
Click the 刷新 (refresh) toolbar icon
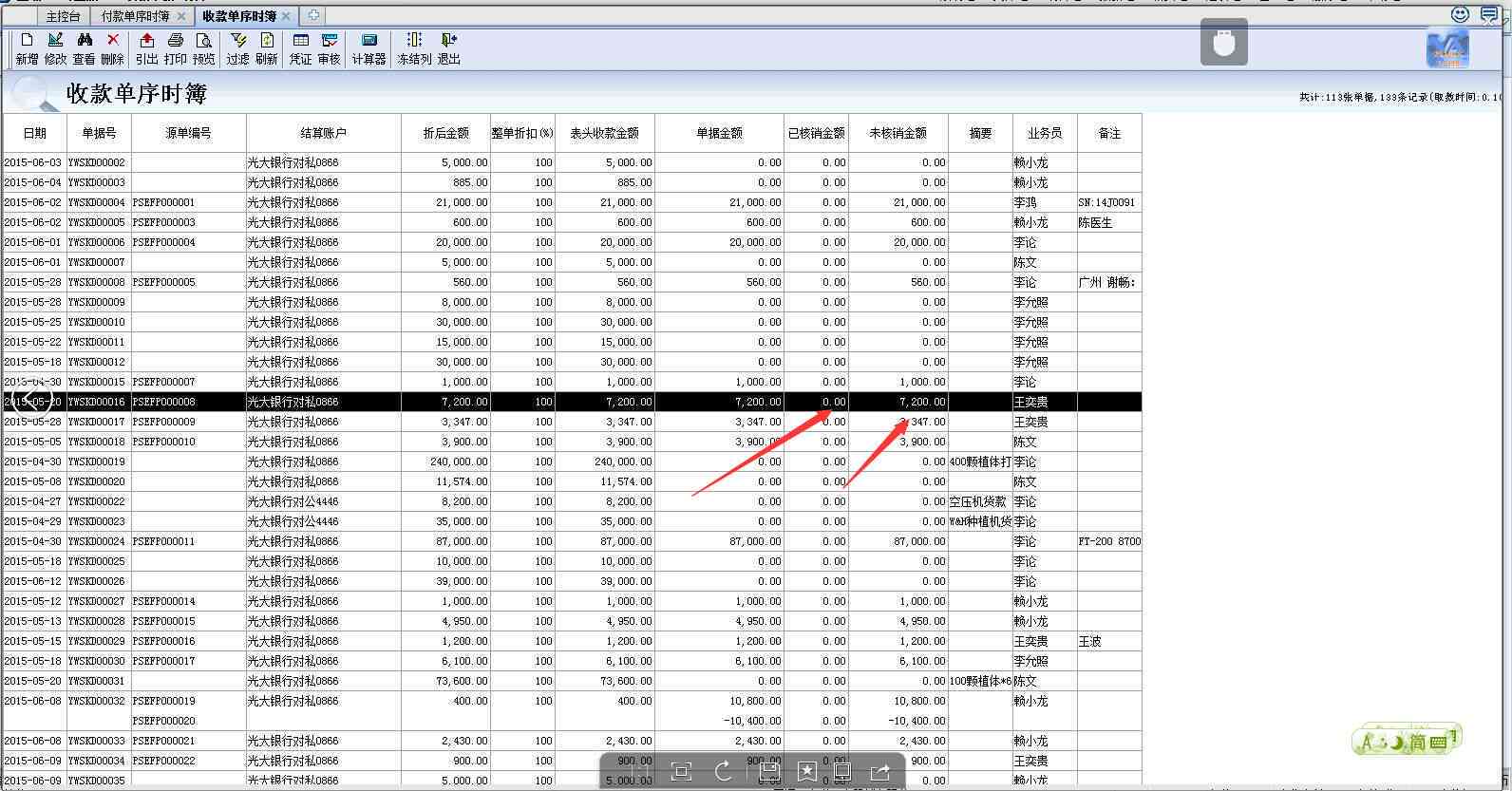(267, 47)
